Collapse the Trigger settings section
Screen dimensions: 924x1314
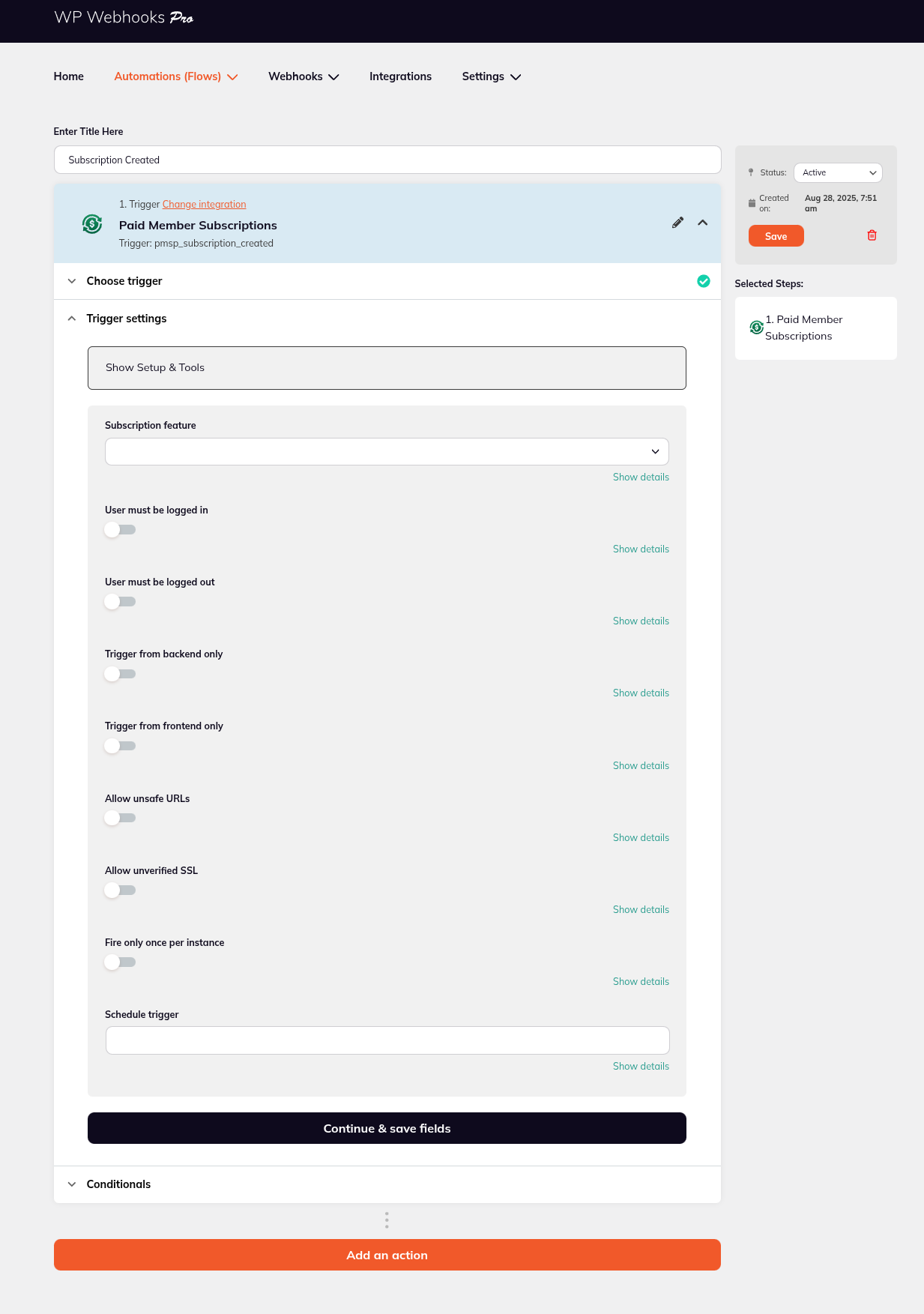(x=387, y=319)
